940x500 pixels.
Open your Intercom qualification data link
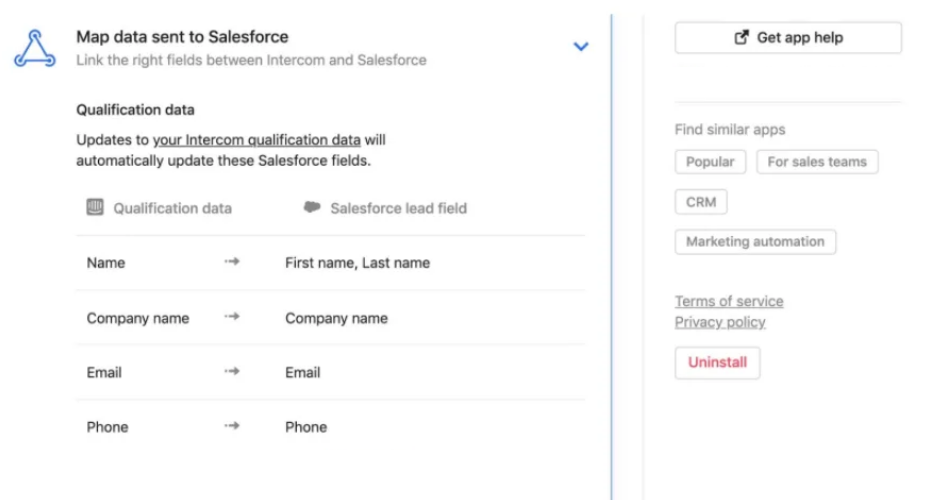(x=256, y=140)
